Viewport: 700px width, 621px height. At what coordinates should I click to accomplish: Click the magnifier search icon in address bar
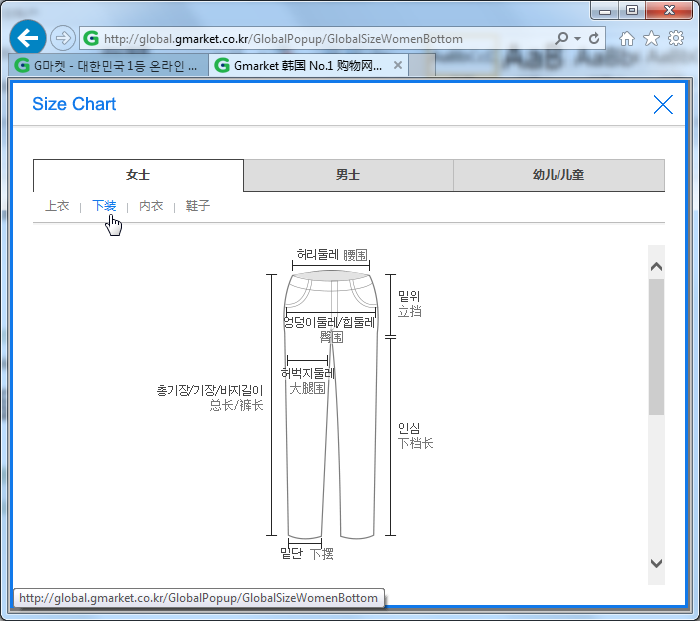point(562,39)
